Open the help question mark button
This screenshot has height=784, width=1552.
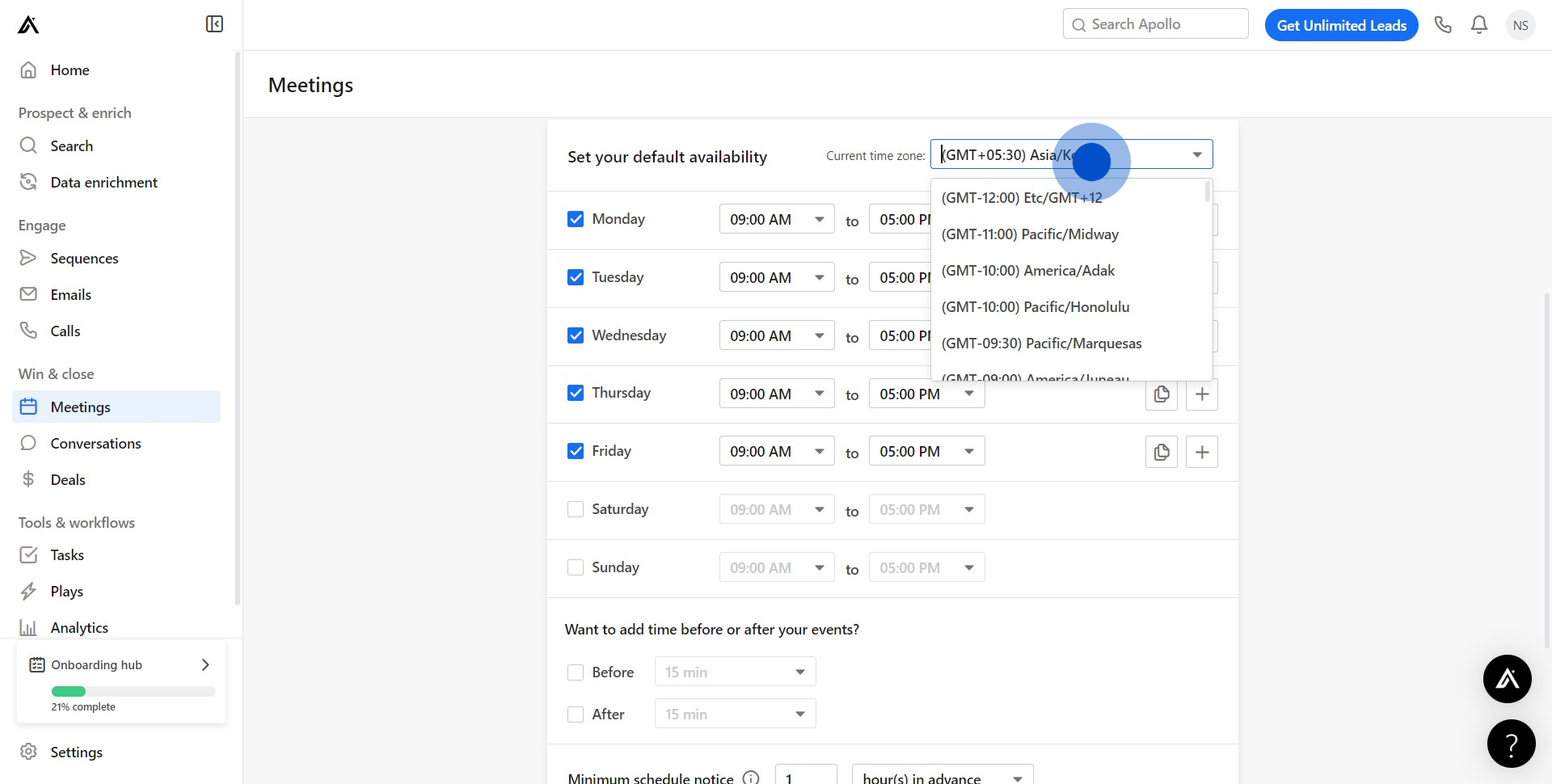click(x=1511, y=744)
